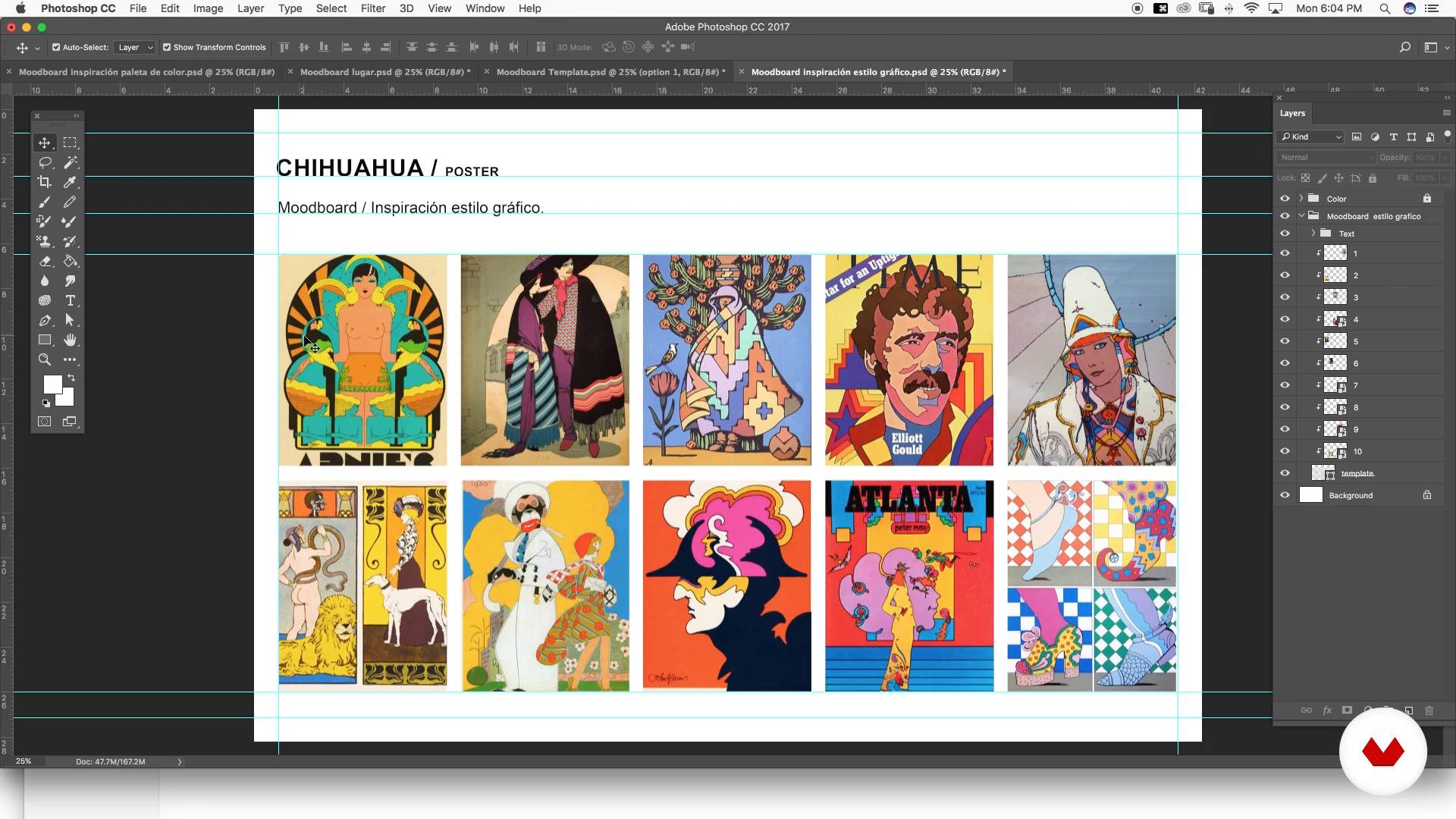Click the Delete layer trash icon
Image resolution: width=1456 pixels, height=819 pixels.
point(1429,711)
